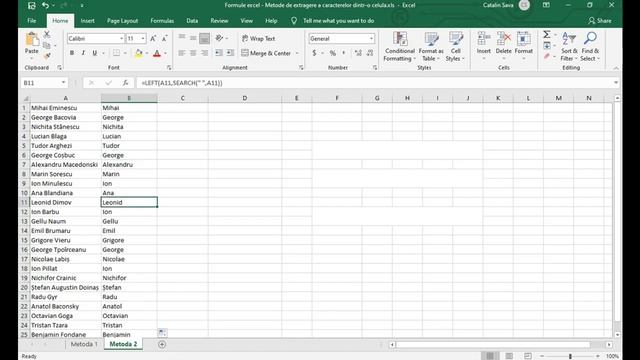The image size is (640, 360).
Task: Apply yellow fill color bucket
Action: [x=138, y=53]
